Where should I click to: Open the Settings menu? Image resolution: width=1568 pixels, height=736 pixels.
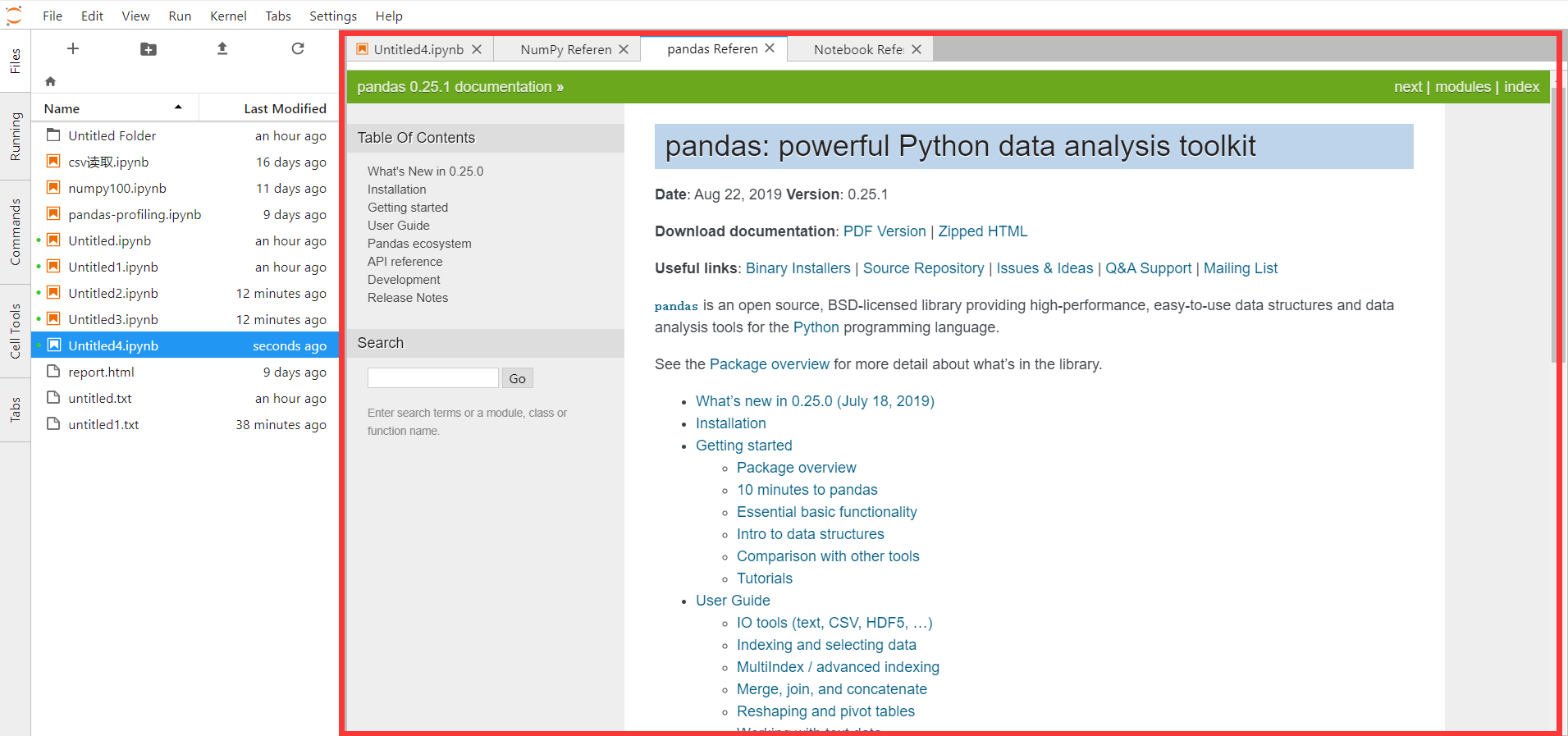[x=333, y=16]
